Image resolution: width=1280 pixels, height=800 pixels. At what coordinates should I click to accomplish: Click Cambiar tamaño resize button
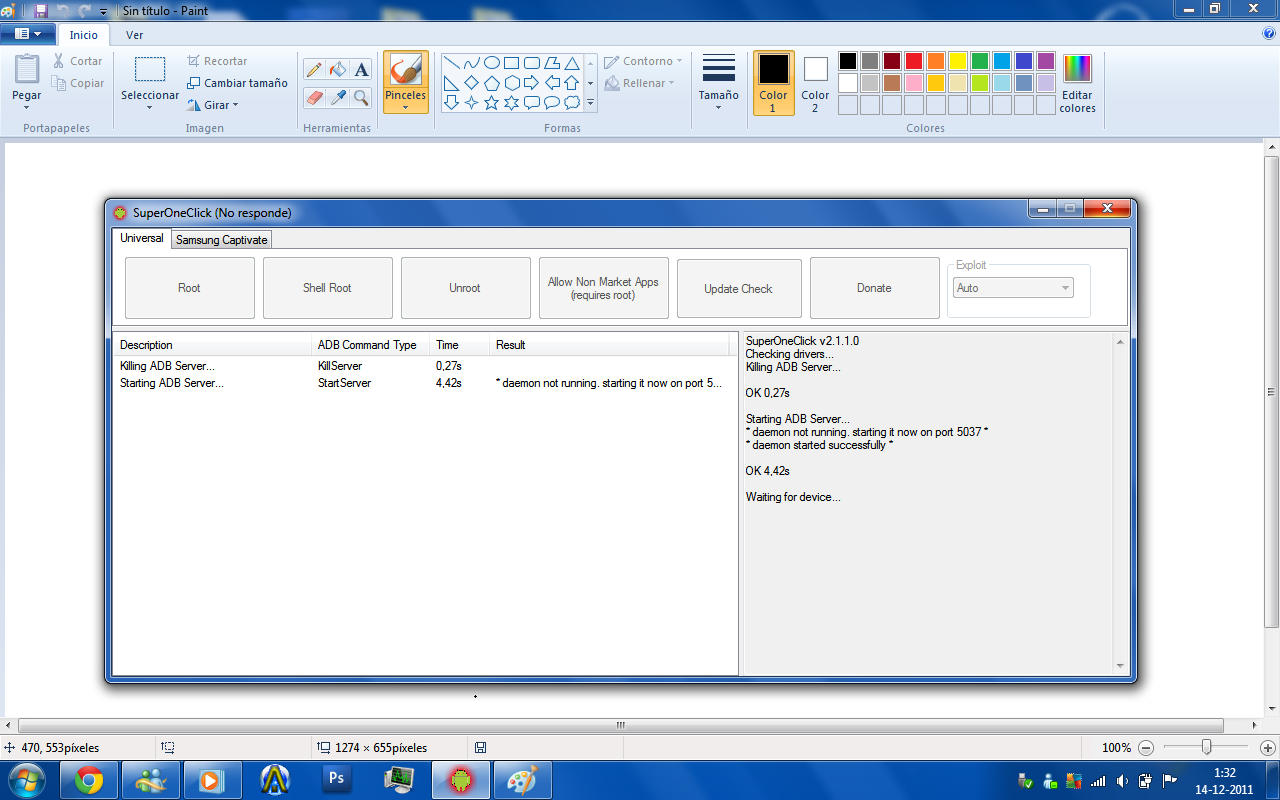[x=237, y=83]
